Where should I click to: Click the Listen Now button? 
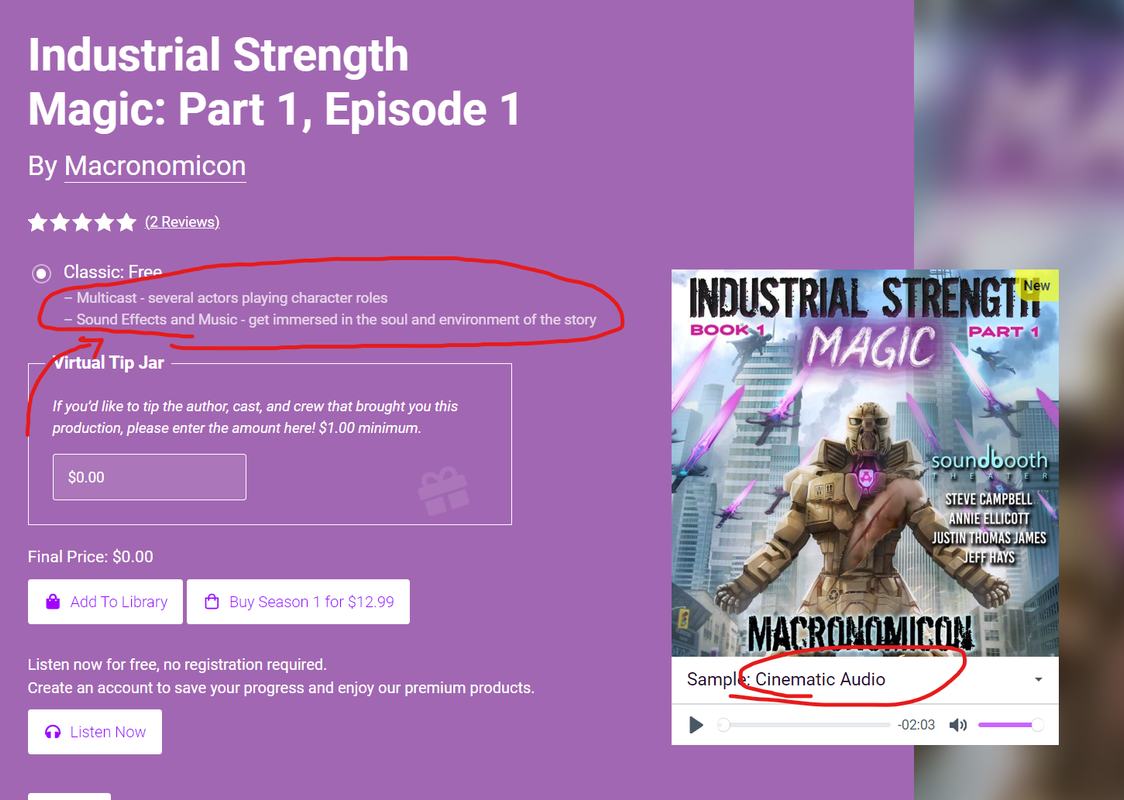click(95, 732)
